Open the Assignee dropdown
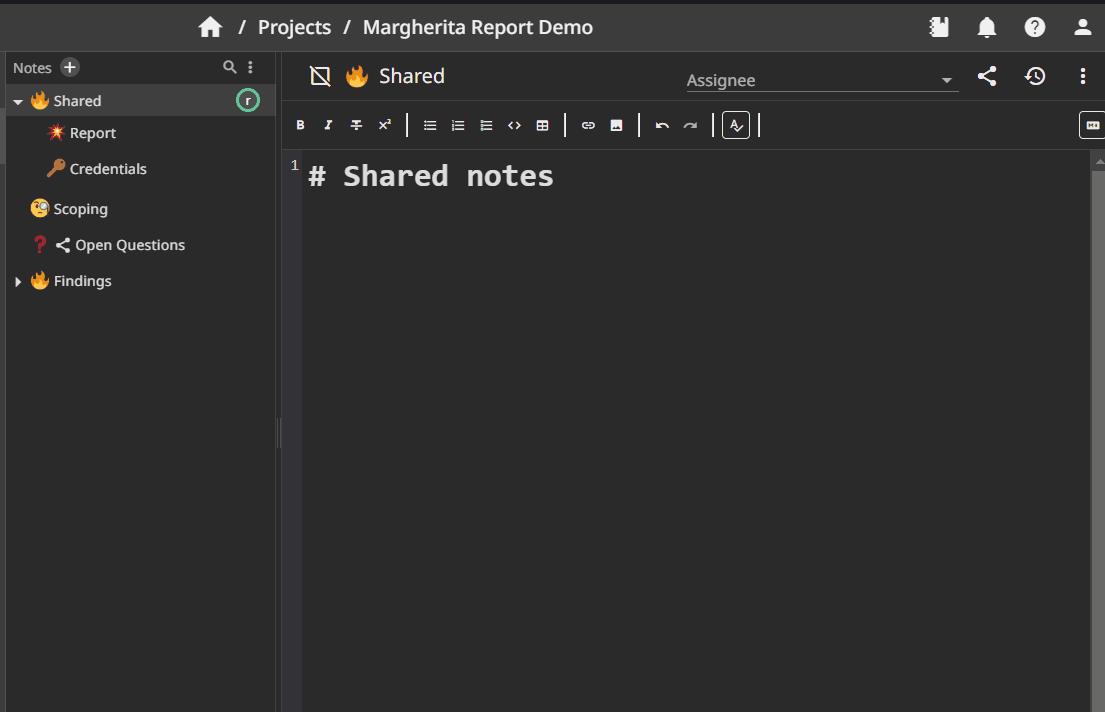The image size is (1105, 712). click(822, 80)
